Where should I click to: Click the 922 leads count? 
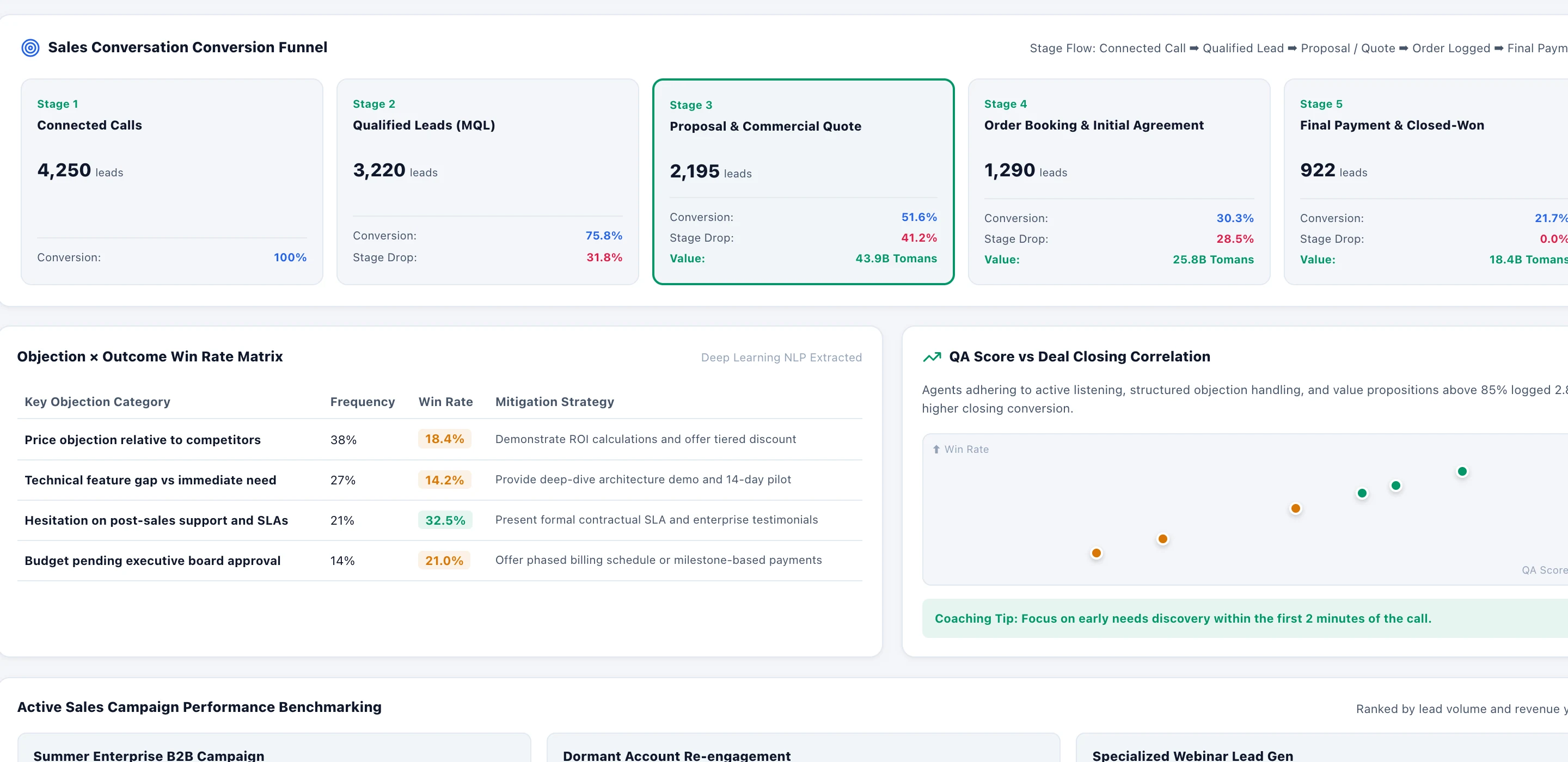pyautogui.click(x=1333, y=170)
